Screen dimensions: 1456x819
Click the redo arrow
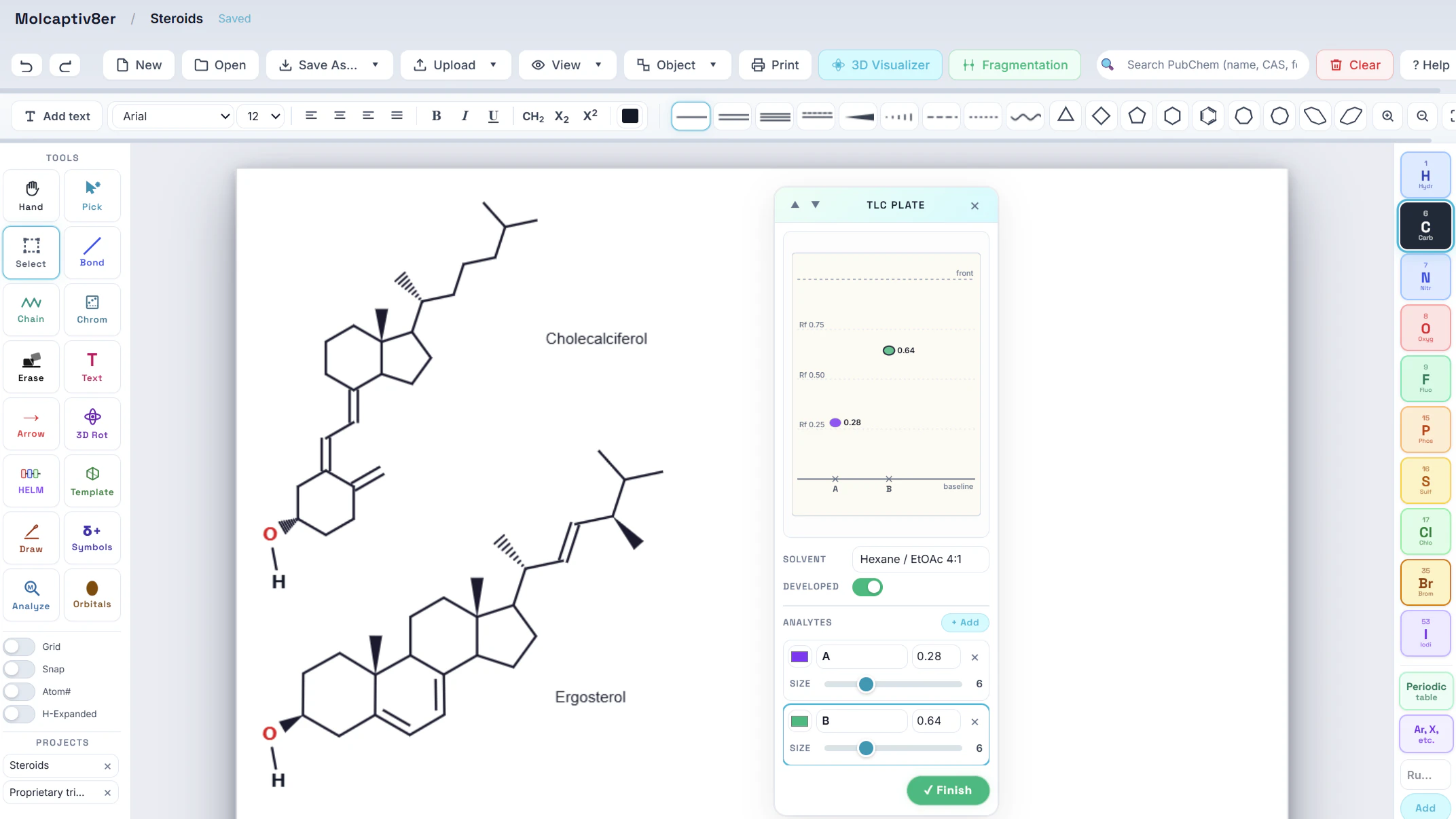65,65
